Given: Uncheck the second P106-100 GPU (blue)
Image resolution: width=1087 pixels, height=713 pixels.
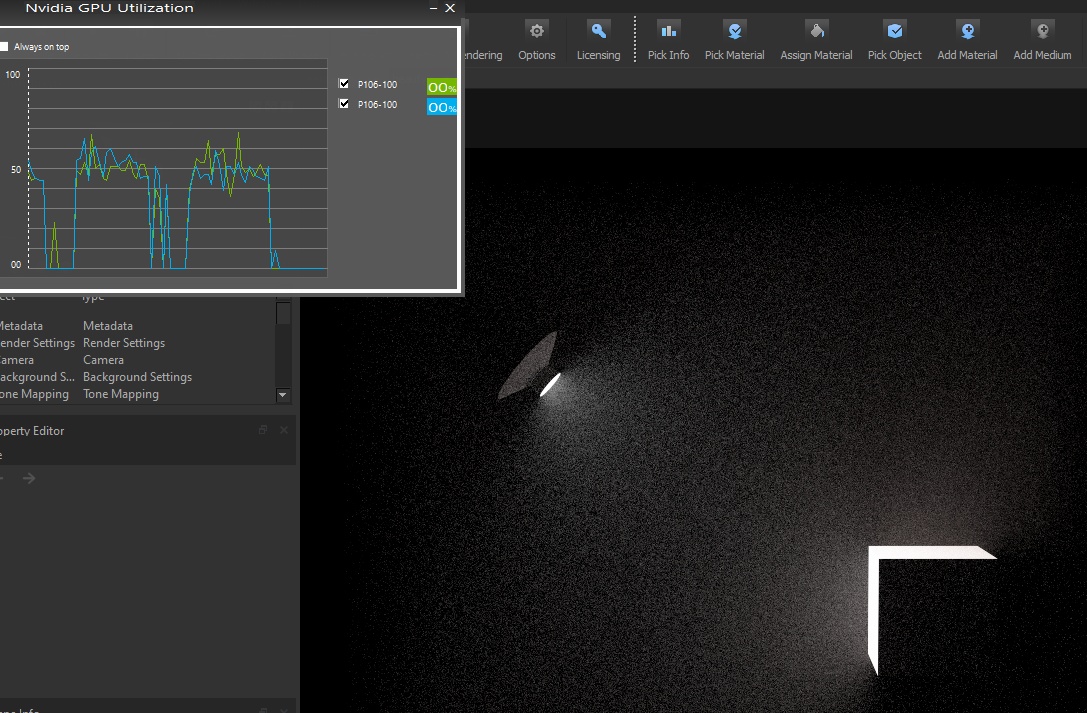Looking at the screenshot, I should point(344,103).
